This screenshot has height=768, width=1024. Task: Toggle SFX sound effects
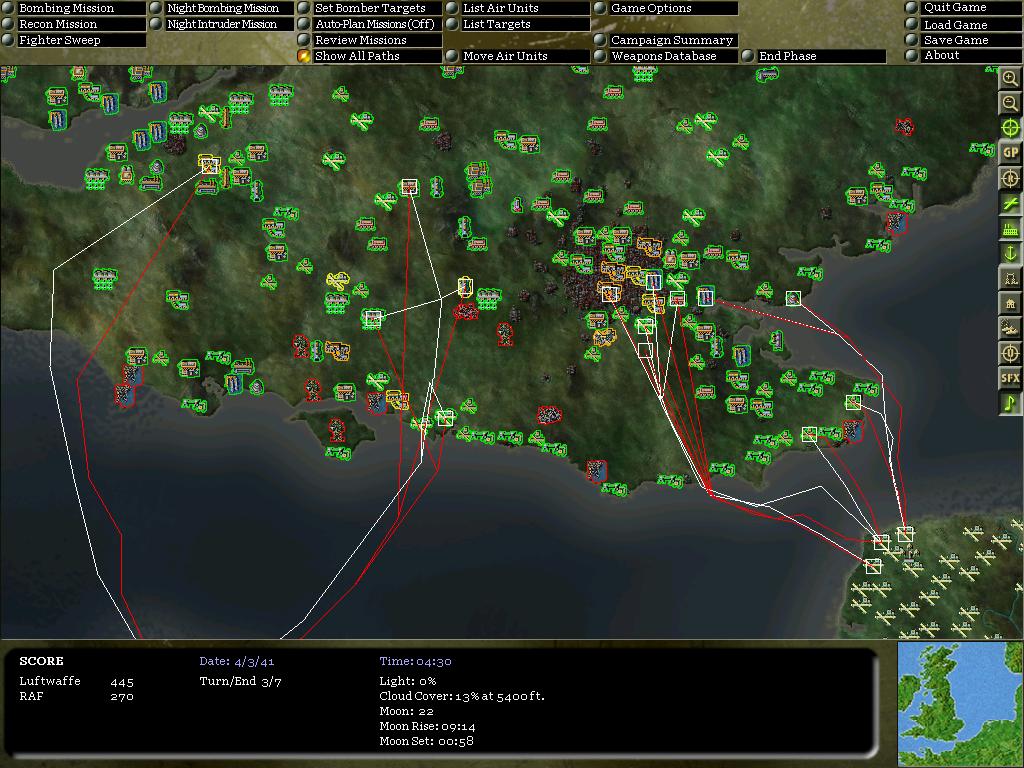click(1010, 378)
